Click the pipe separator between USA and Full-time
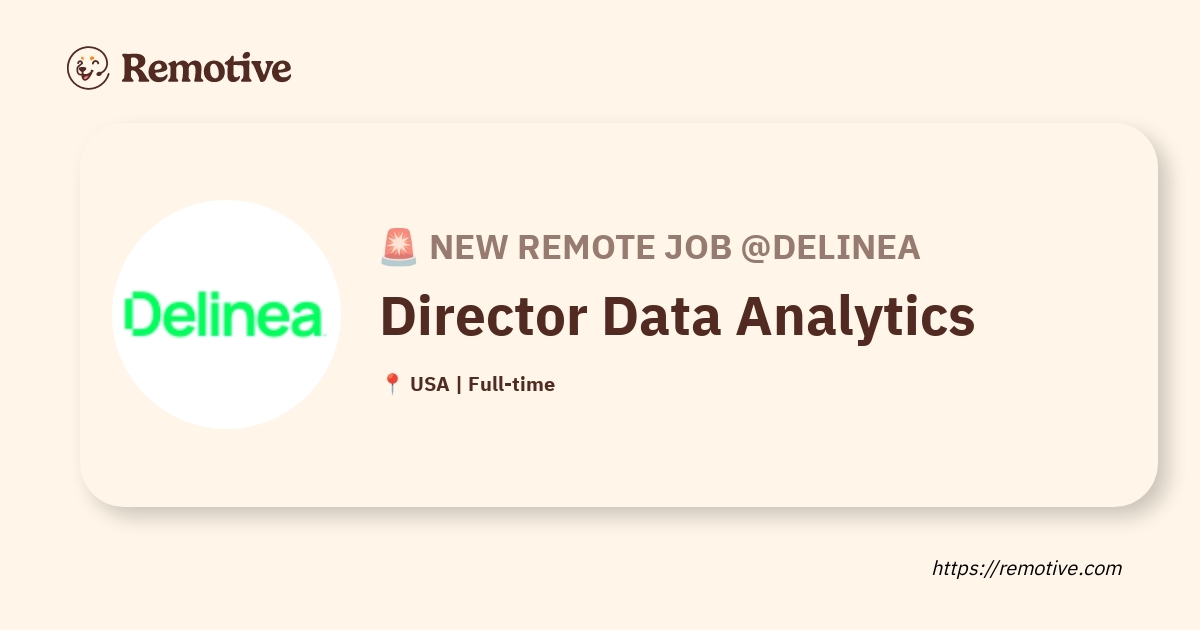 pos(459,384)
